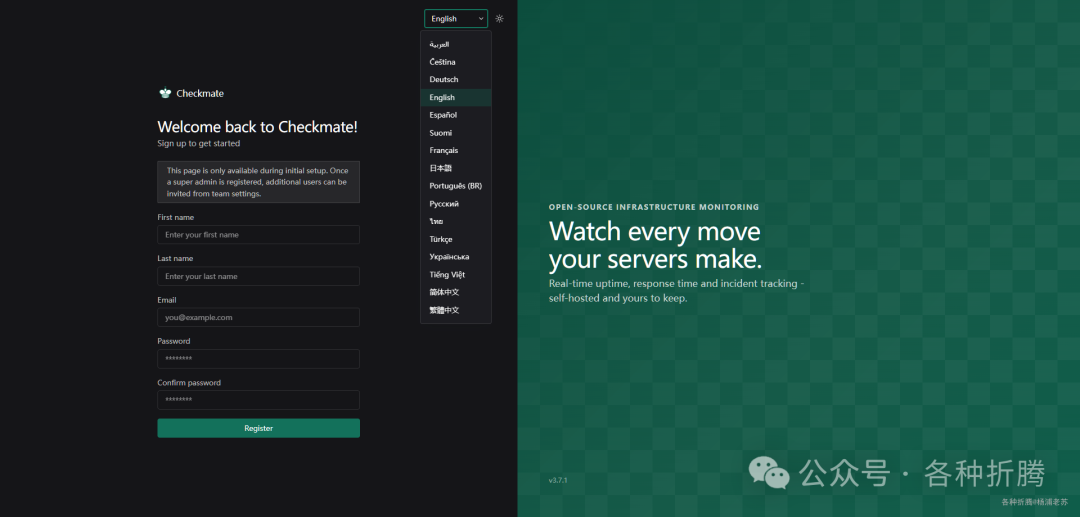Select Українська language option
Viewport: 1080px width, 517px height.
point(456,257)
